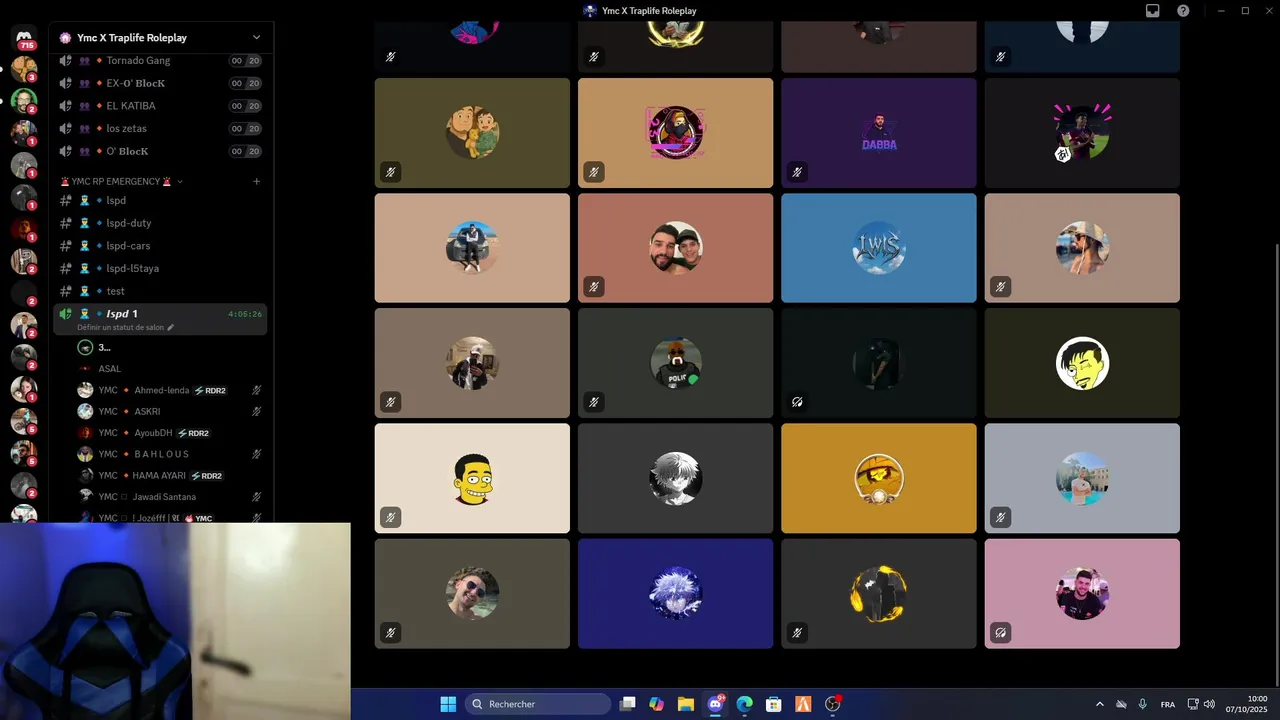Select the white-haired anime avatar on blue tile

click(675, 594)
